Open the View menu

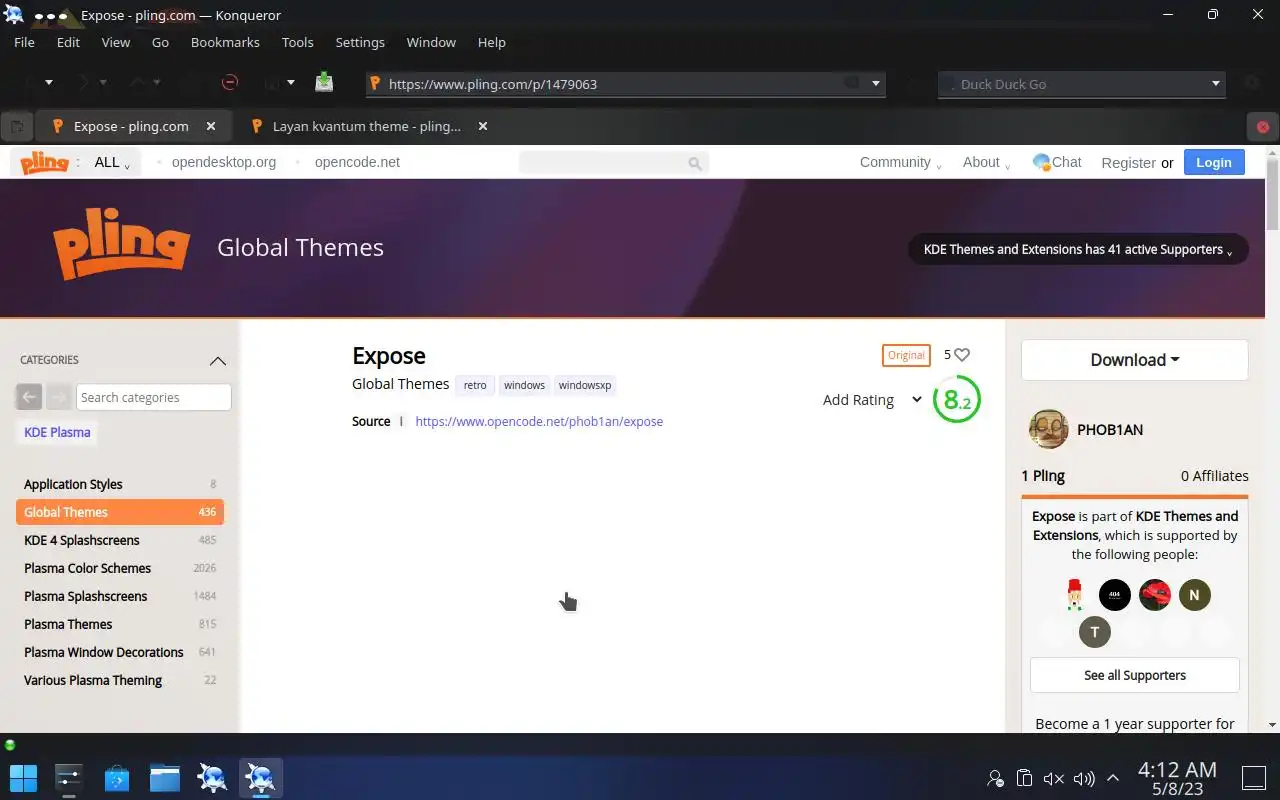(x=116, y=42)
